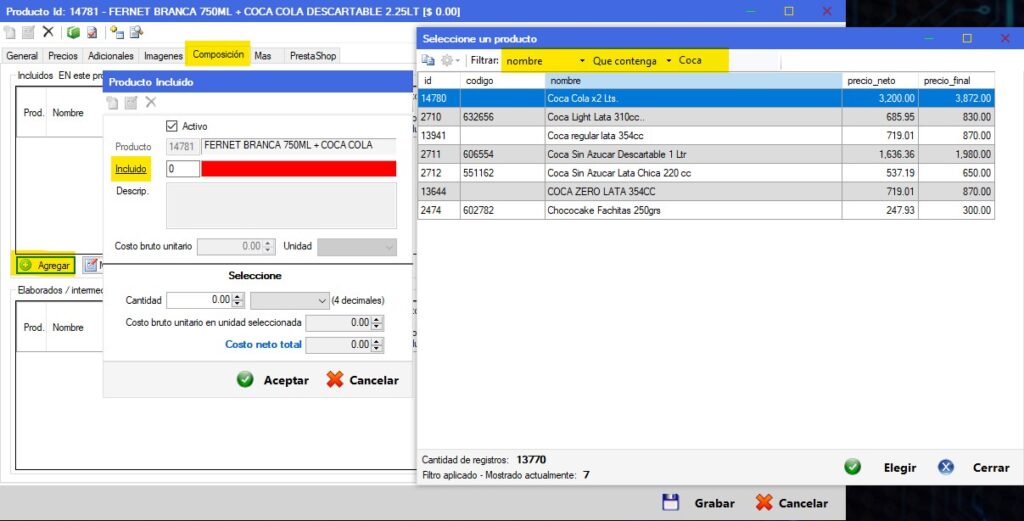The height and width of the screenshot is (521, 1024).
Task: Click the document with red check icon
Action: point(91,32)
